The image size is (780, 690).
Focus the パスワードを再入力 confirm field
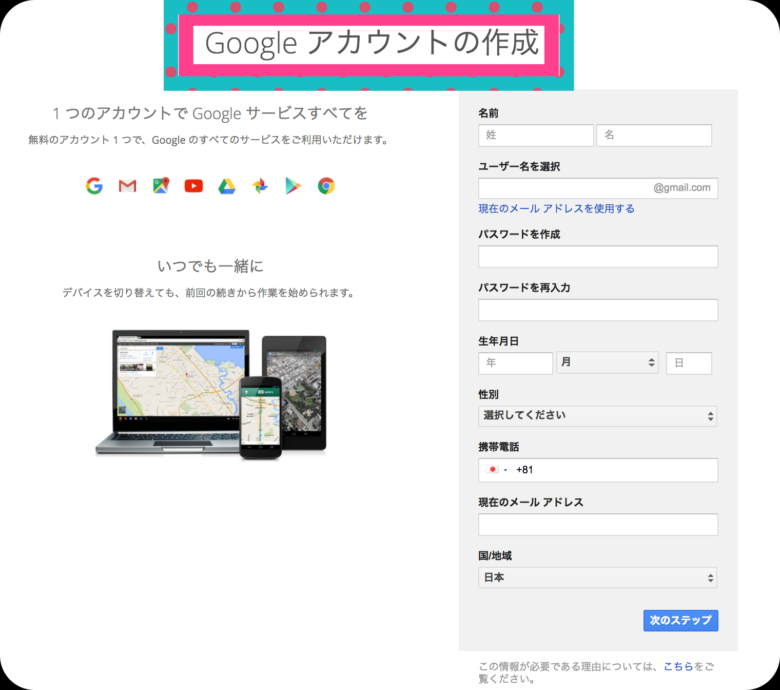tap(598, 310)
